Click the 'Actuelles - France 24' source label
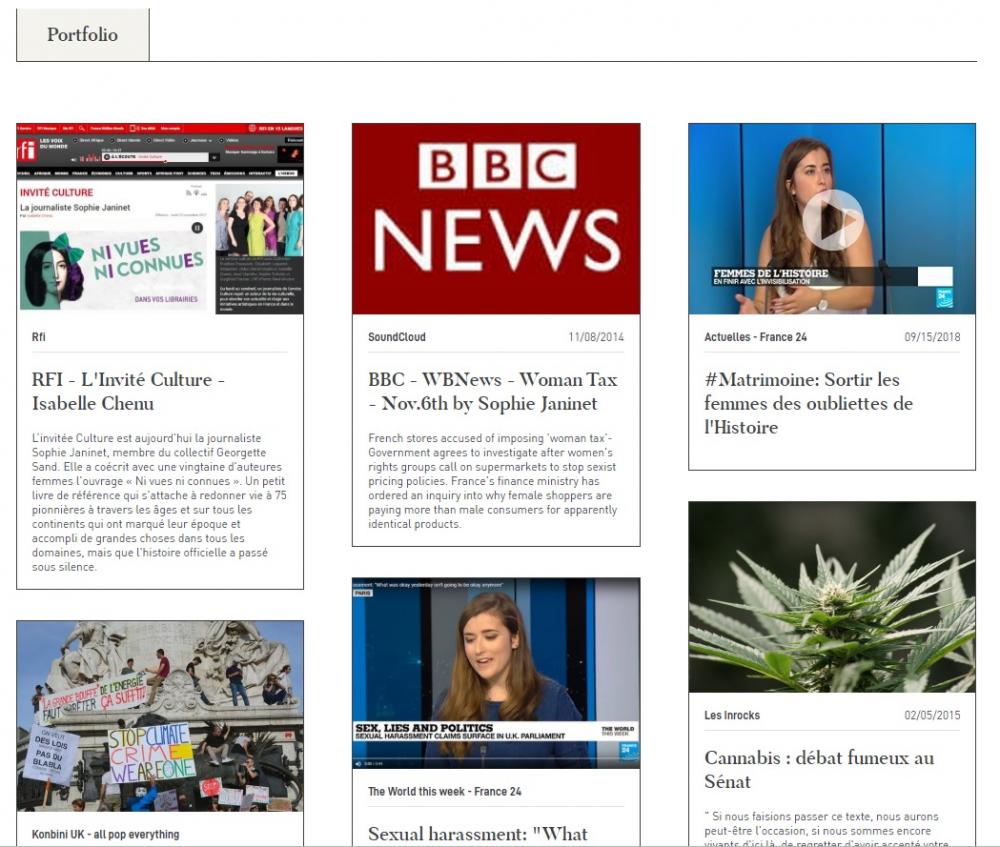The height and width of the screenshot is (847, 1000). point(756,337)
